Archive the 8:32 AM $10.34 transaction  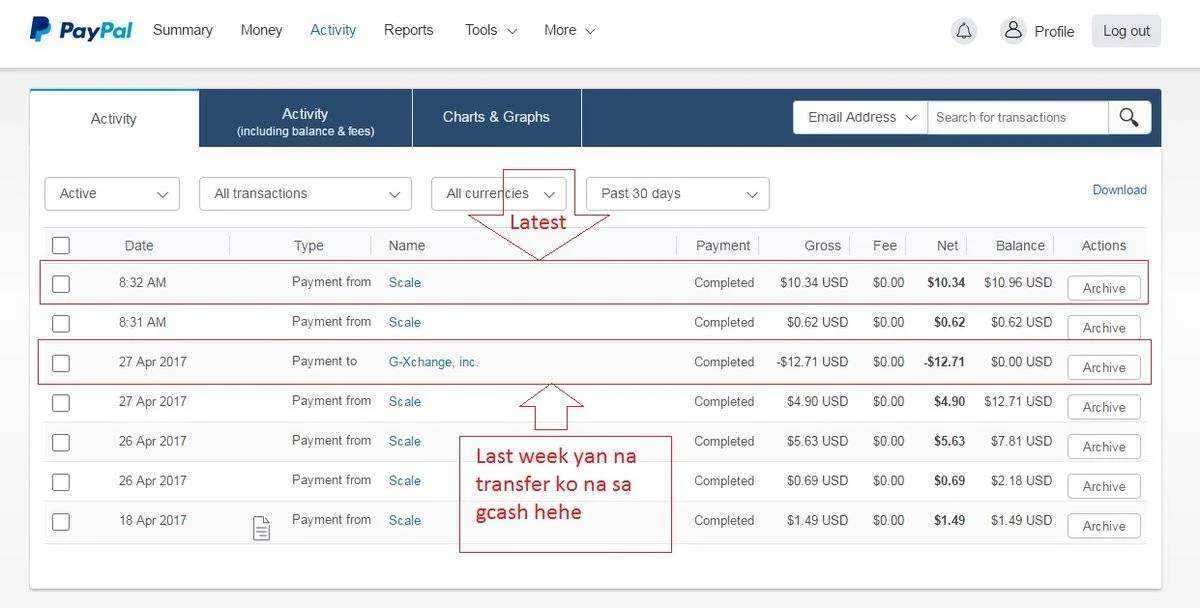pyautogui.click(x=1104, y=288)
